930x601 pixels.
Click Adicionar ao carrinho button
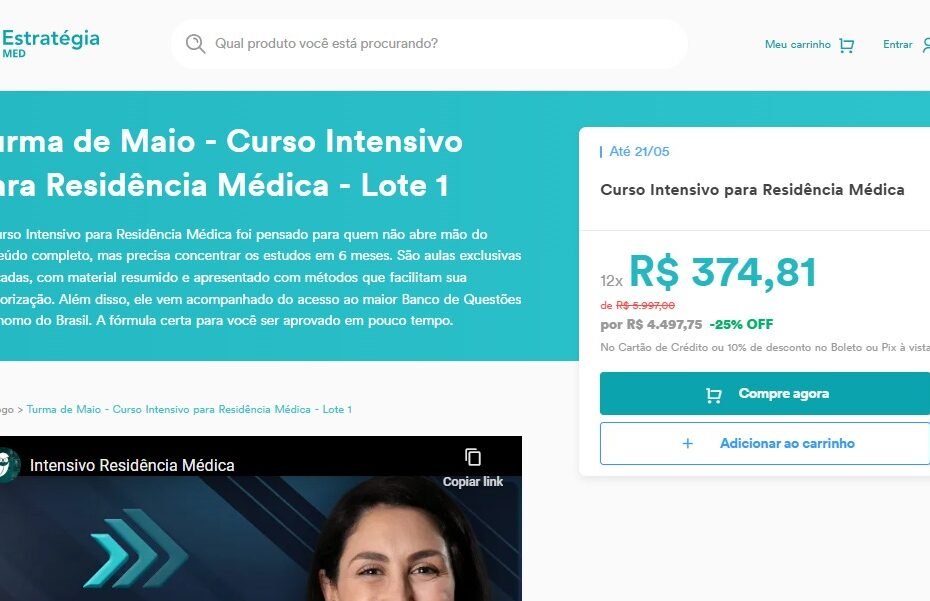pos(765,443)
